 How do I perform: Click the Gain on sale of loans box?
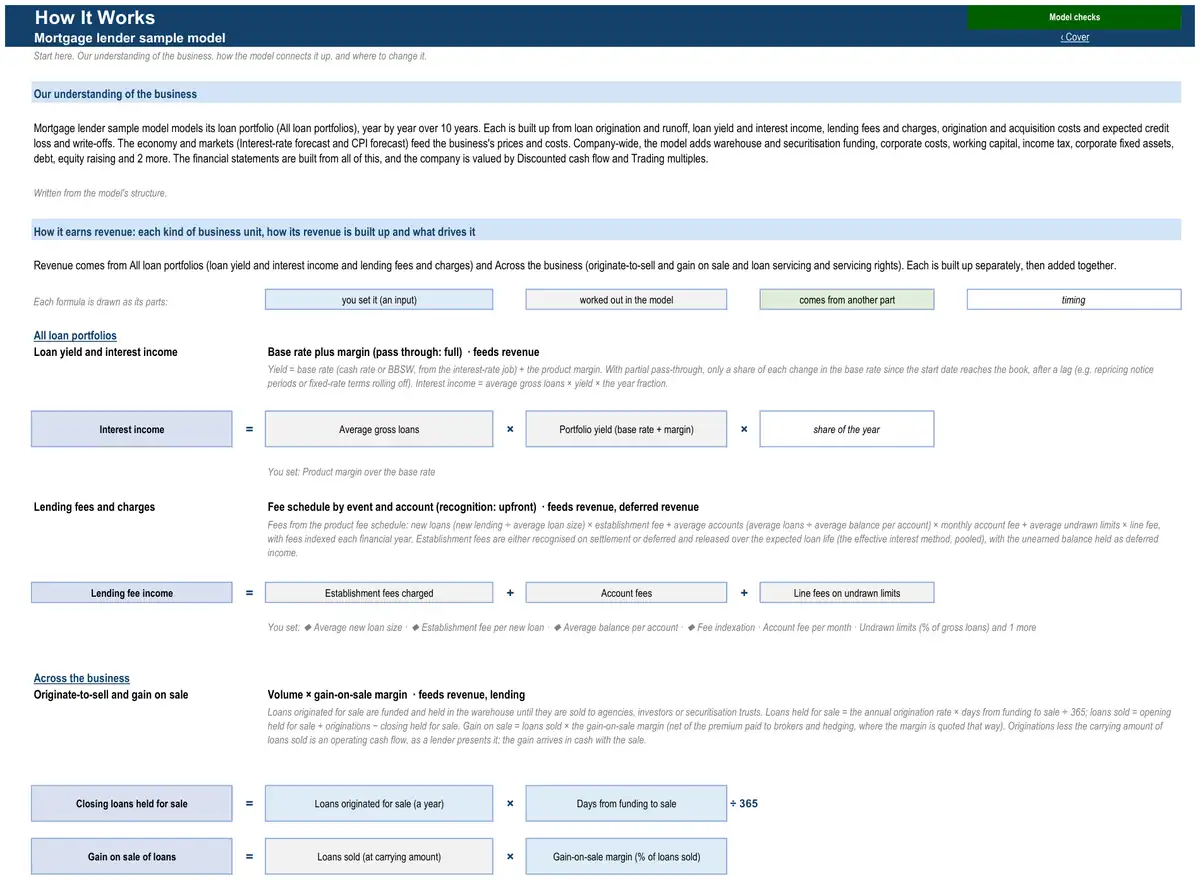132,856
